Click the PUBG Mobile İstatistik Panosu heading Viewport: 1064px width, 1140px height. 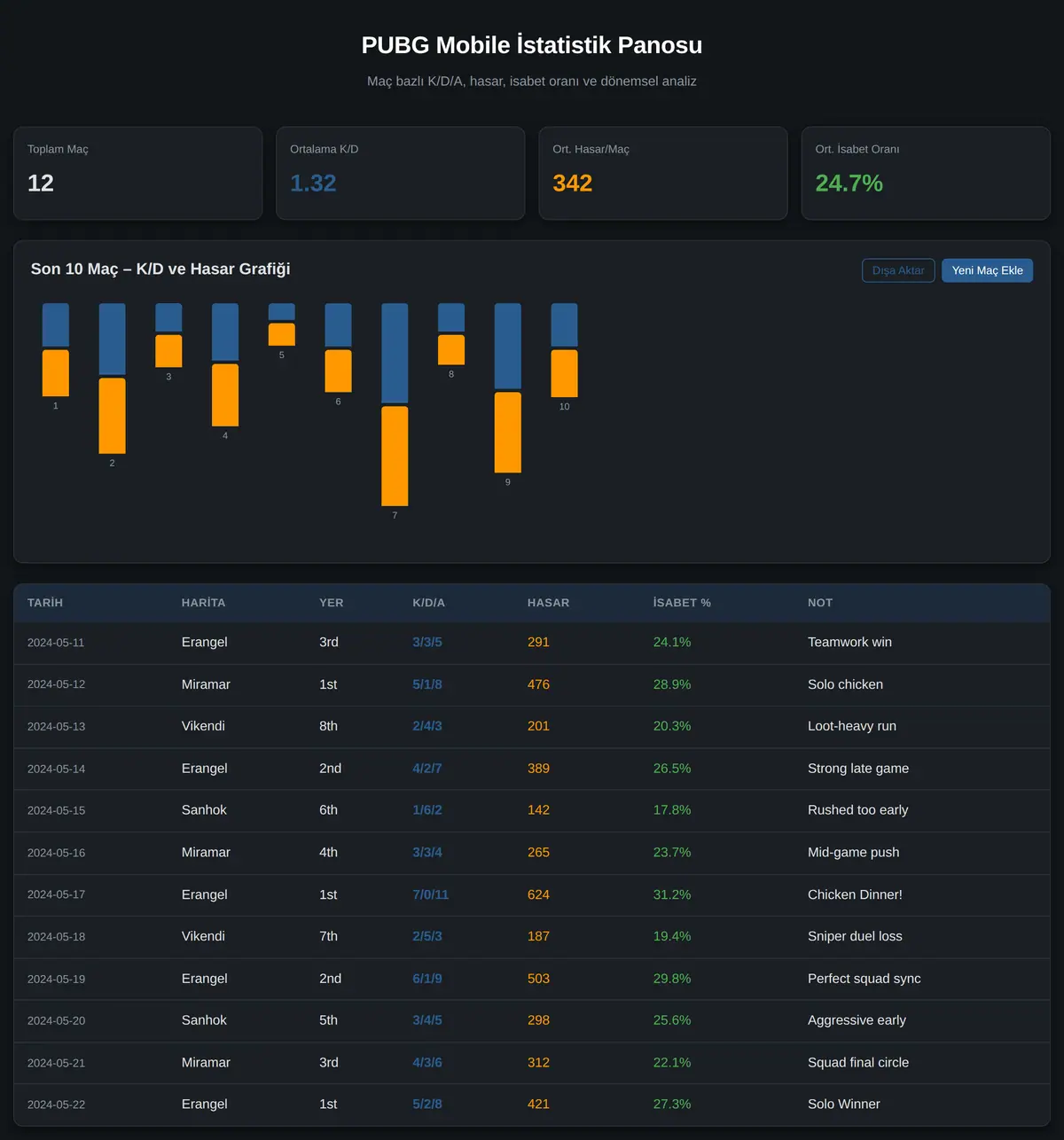point(532,45)
